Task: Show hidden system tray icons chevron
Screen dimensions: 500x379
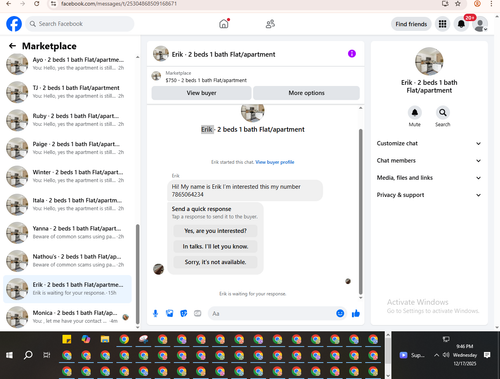Action: click(436, 355)
